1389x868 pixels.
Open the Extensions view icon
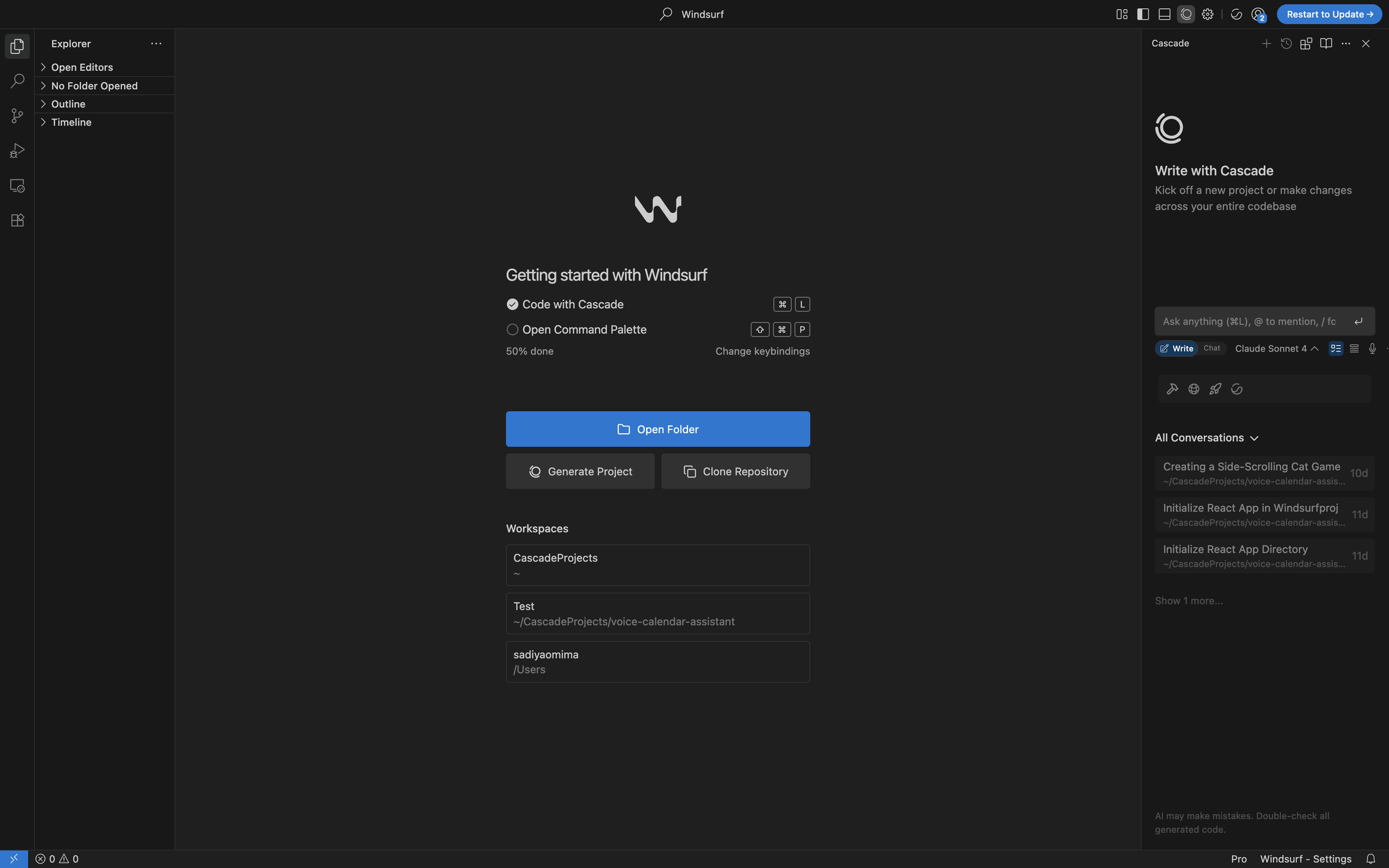[17, 220]
